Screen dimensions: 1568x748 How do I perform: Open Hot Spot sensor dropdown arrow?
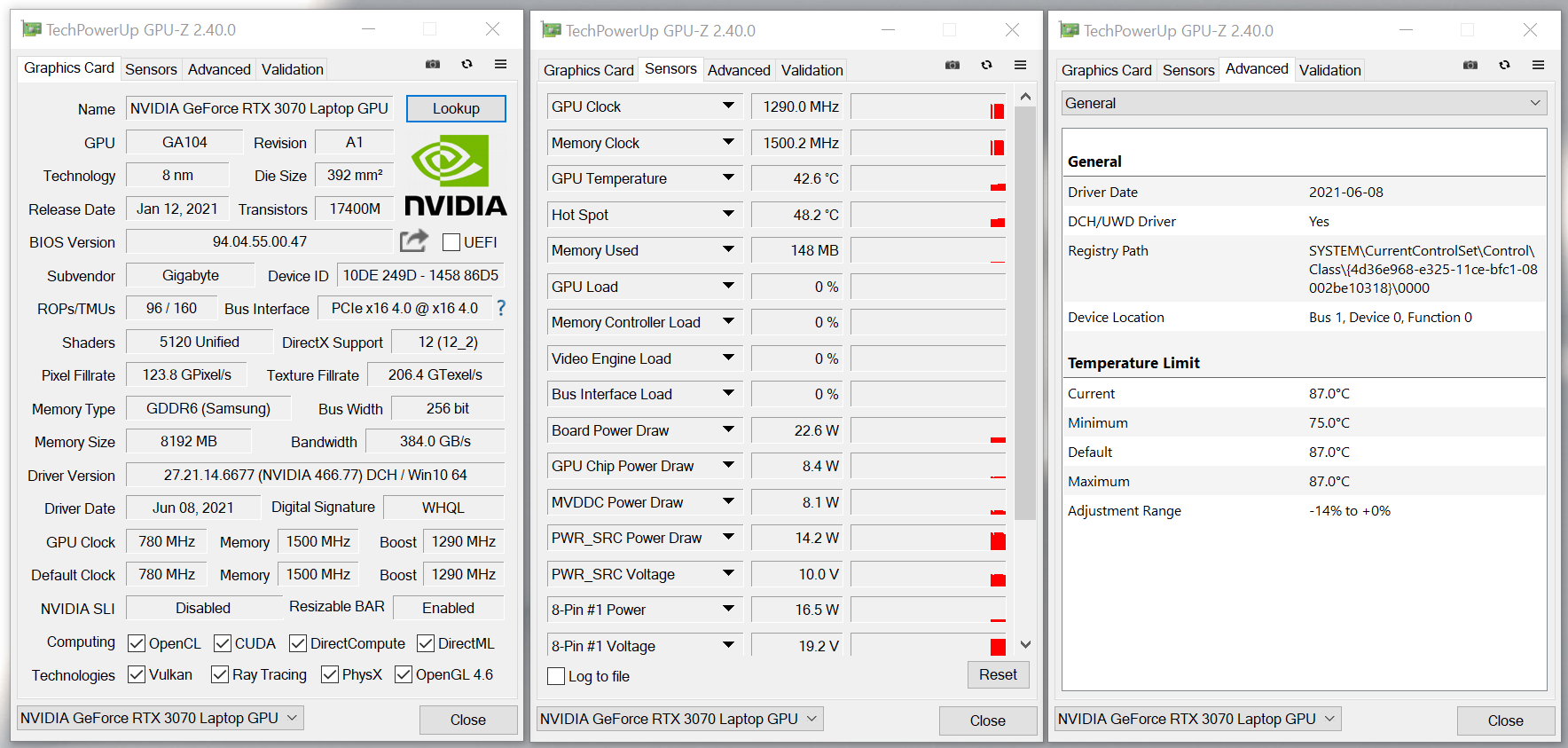(728, 214)
